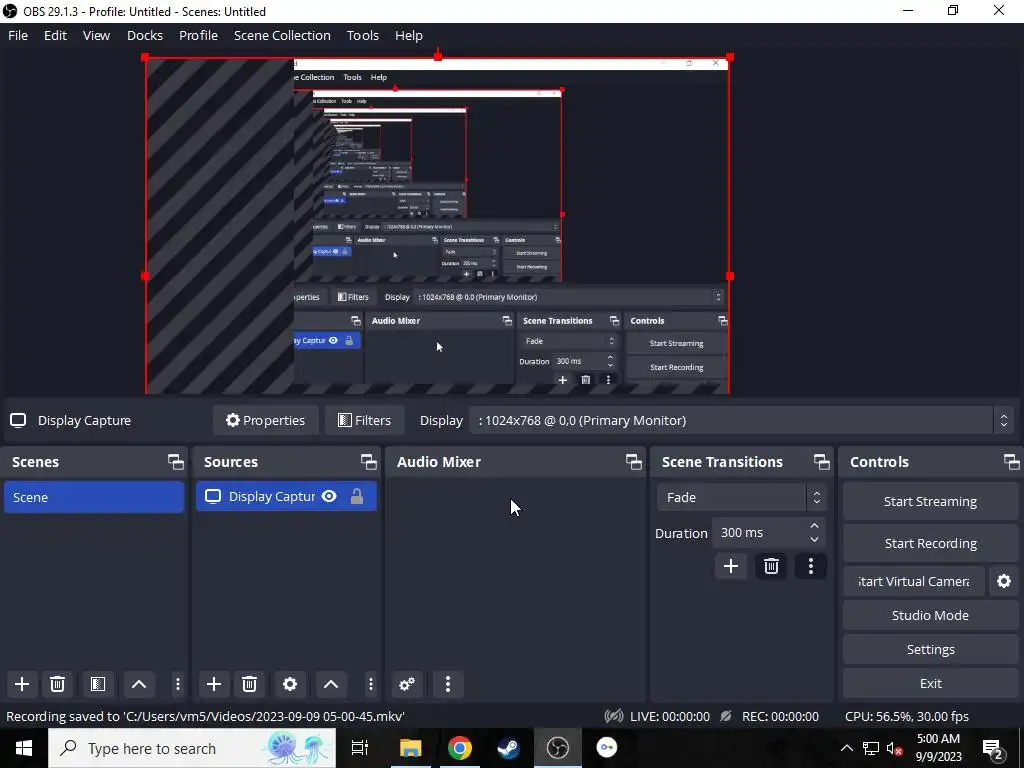The width and height of the screenshot is (1024, 768).
Task: Open the View menu
Action: [x=96, y=35]
